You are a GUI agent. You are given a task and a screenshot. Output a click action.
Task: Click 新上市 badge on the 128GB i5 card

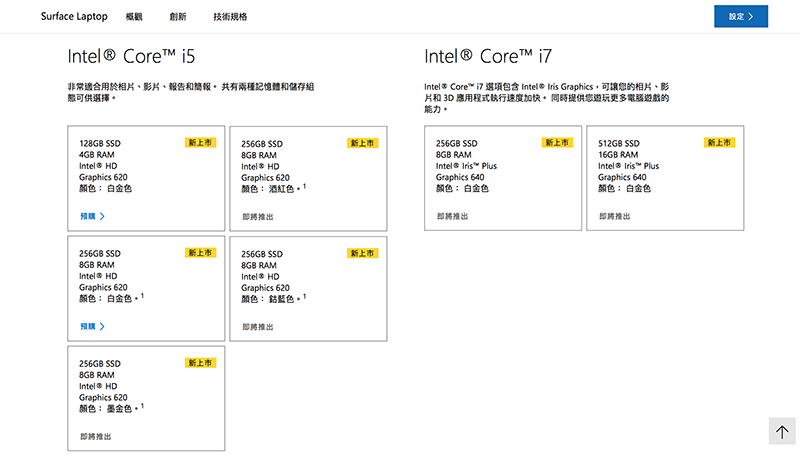200,143
